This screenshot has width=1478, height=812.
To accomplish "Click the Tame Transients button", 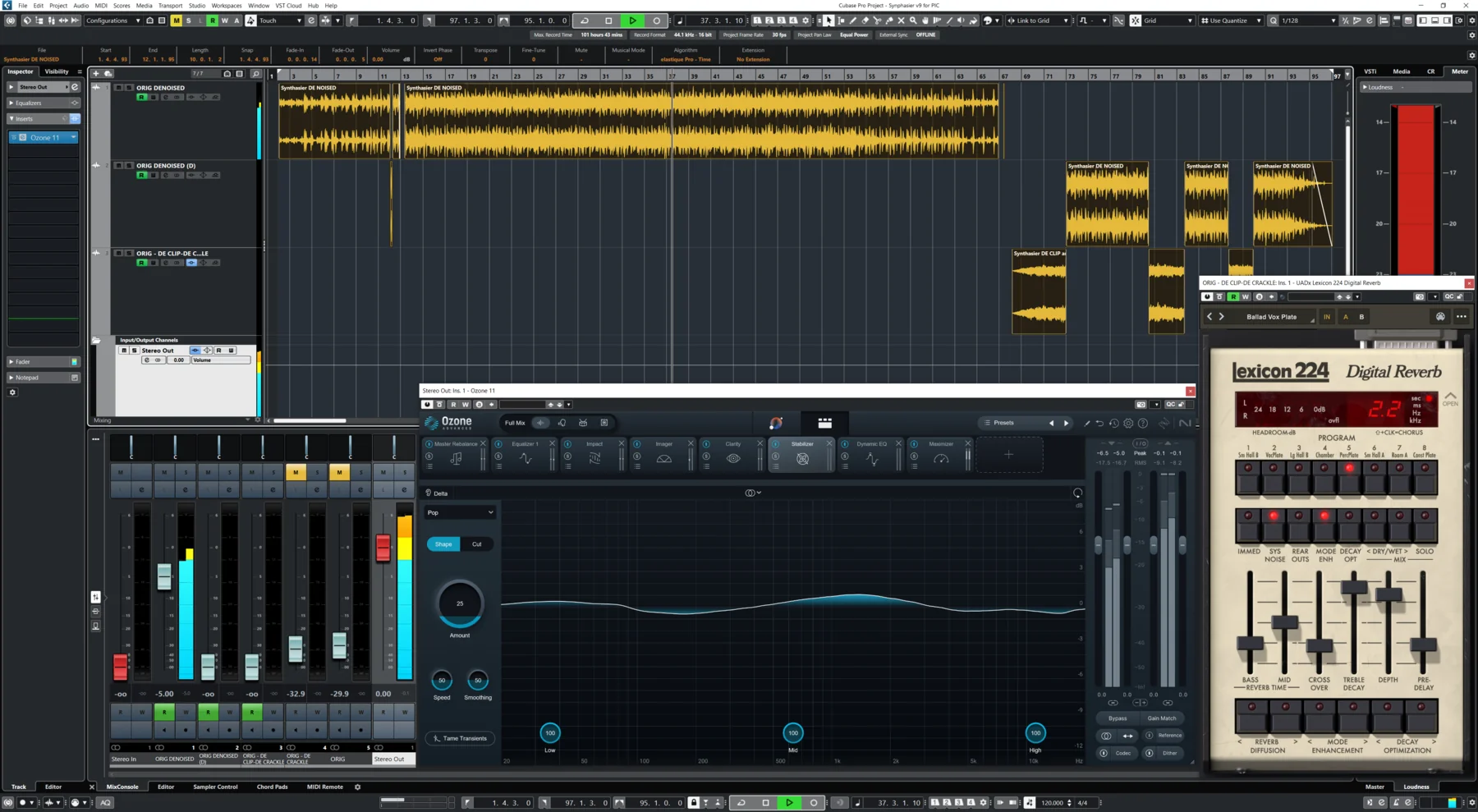I will (459, 737).
